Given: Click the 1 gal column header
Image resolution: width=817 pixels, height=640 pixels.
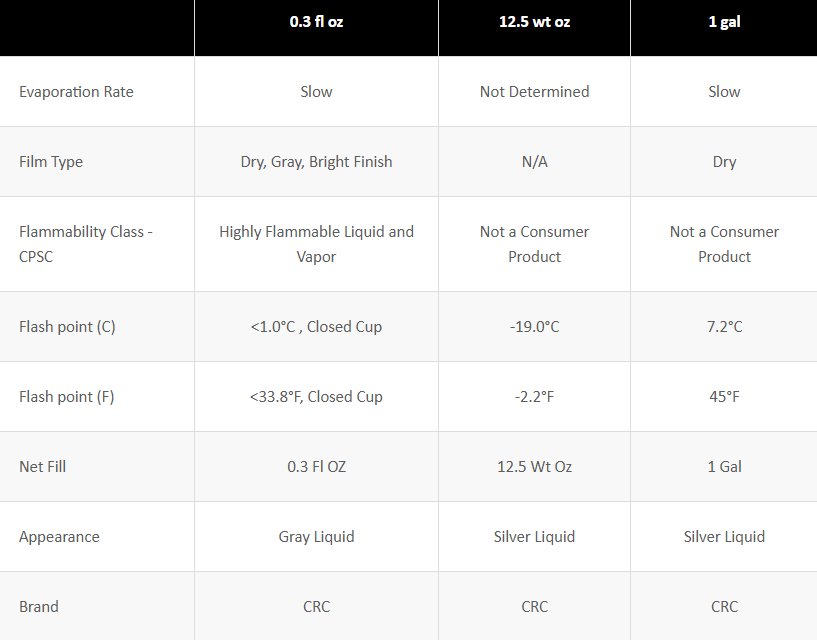Looking at the screenshot, I should pyautogui.click(x=724, y=21).
